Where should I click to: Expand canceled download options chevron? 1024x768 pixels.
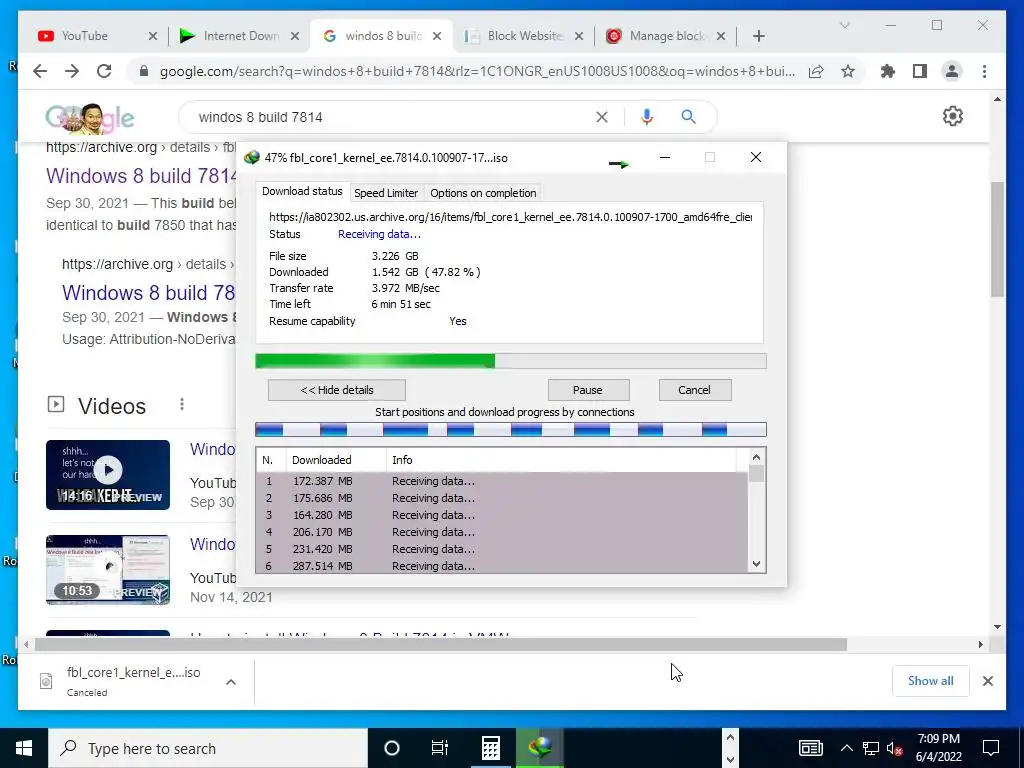point(231,682)
